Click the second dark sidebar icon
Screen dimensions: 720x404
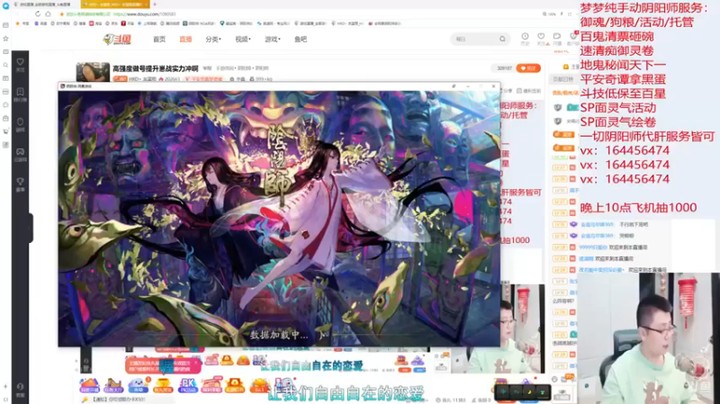(x=20, y=92)
